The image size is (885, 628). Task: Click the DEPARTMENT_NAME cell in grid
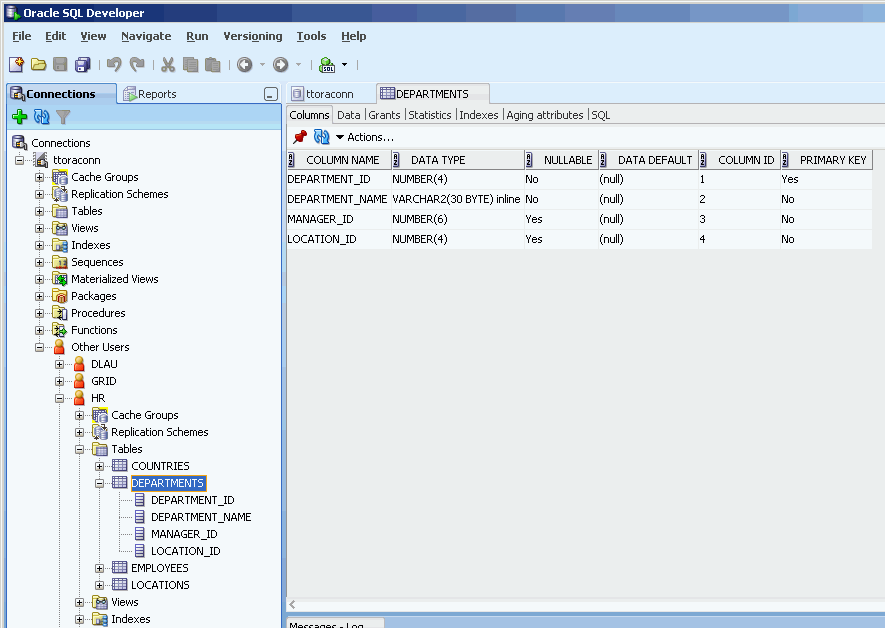click(337, 199)
